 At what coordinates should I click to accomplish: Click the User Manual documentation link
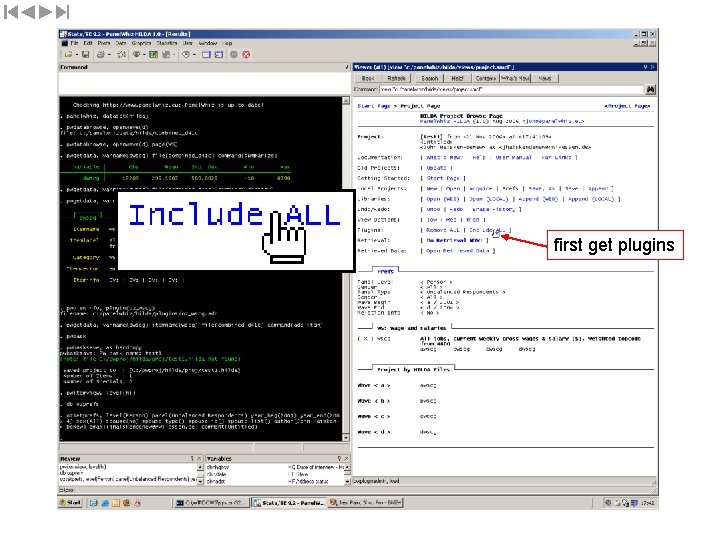513,158
